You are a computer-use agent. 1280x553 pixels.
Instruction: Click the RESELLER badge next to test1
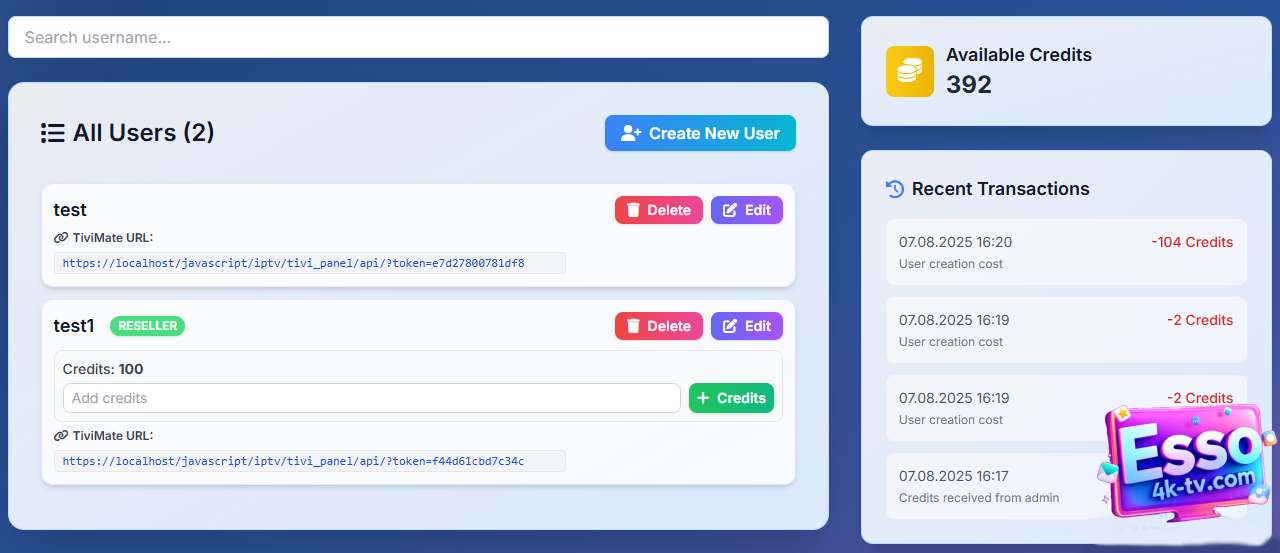pos(148,326)
